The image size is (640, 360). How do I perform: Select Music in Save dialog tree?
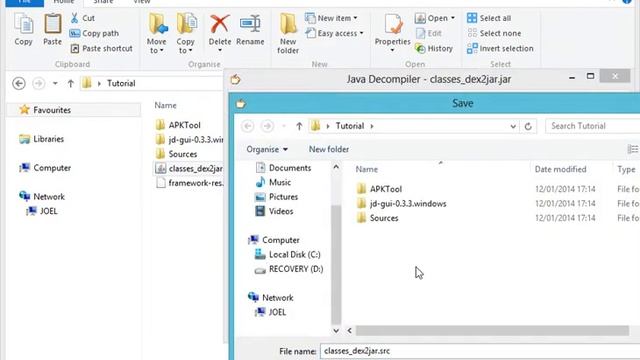pos(273,182)
